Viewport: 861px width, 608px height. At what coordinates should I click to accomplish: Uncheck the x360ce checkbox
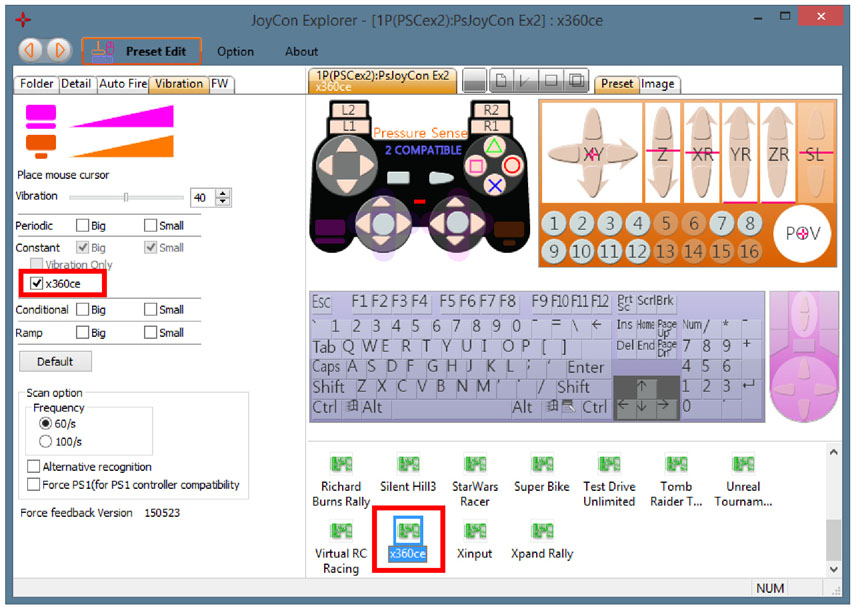[36, 283]
